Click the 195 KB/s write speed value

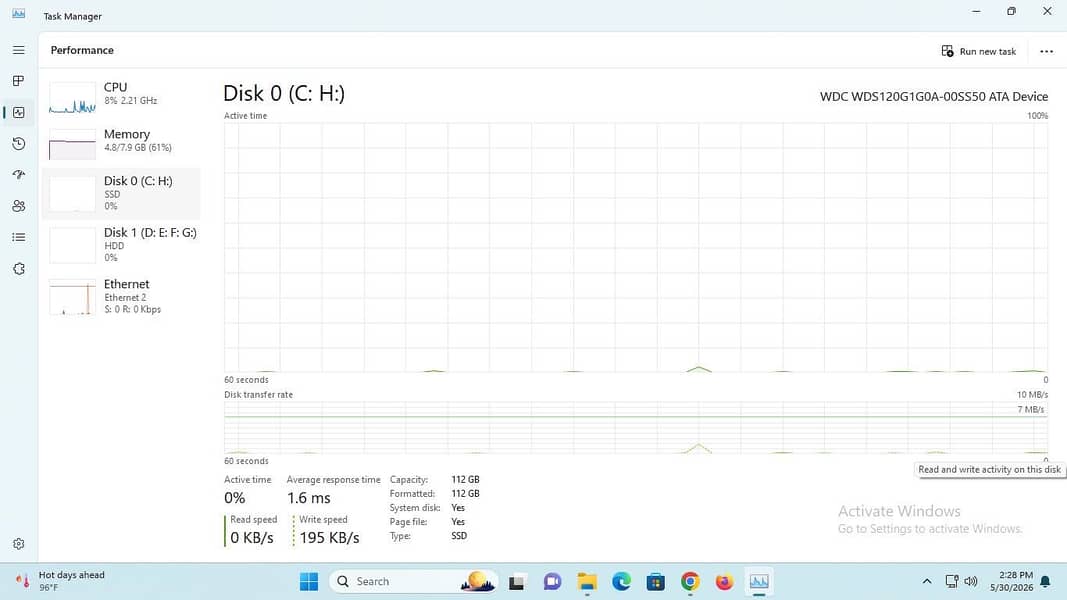[329, 537]
